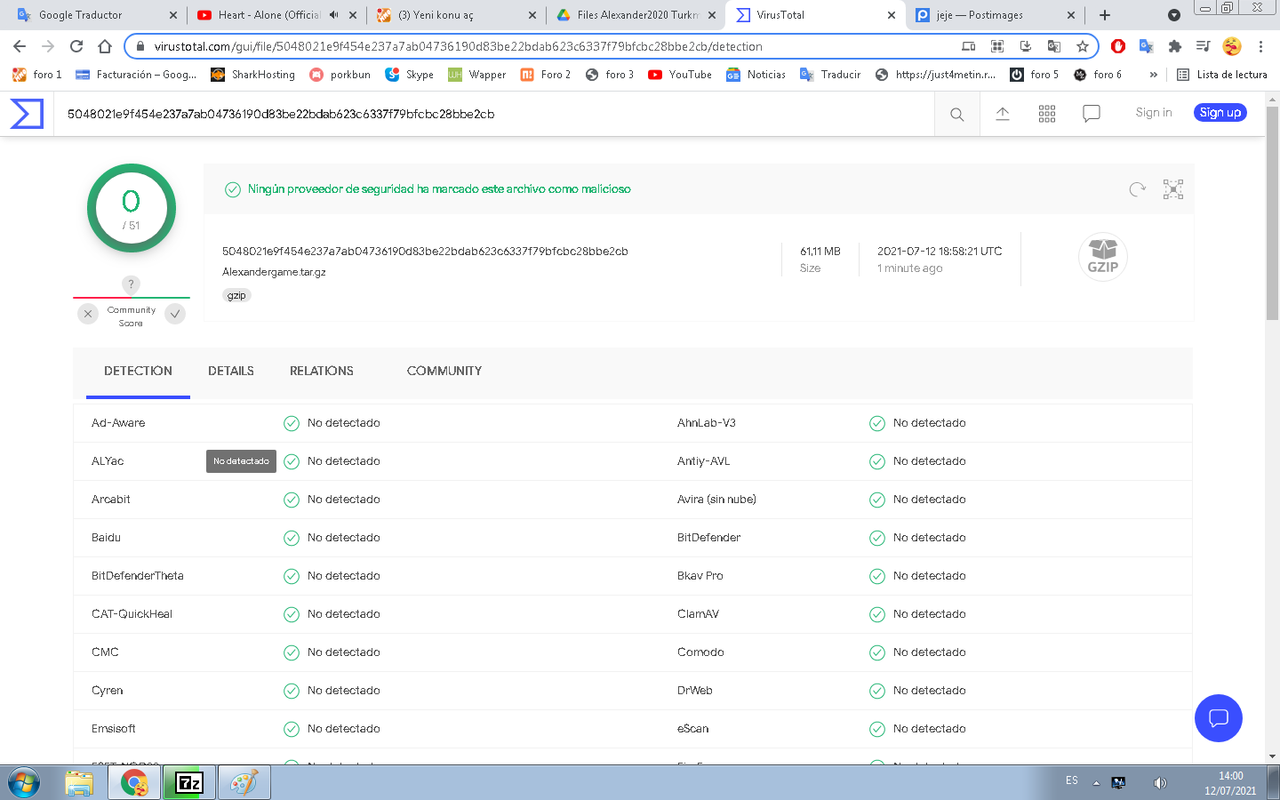This screenshot has height=800, width=1280.
Task: Open the Windows Start button
Action: [25, 782]
